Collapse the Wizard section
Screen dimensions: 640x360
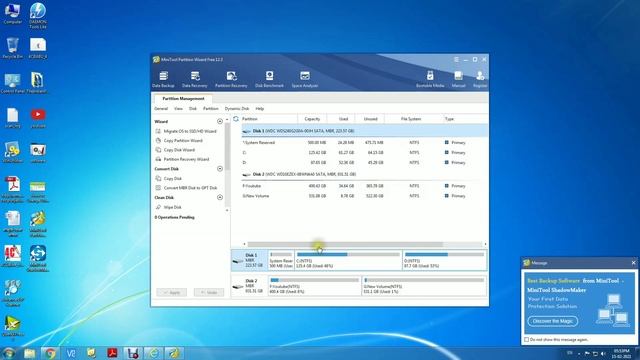pyautogui.click(x=220, y=122)
